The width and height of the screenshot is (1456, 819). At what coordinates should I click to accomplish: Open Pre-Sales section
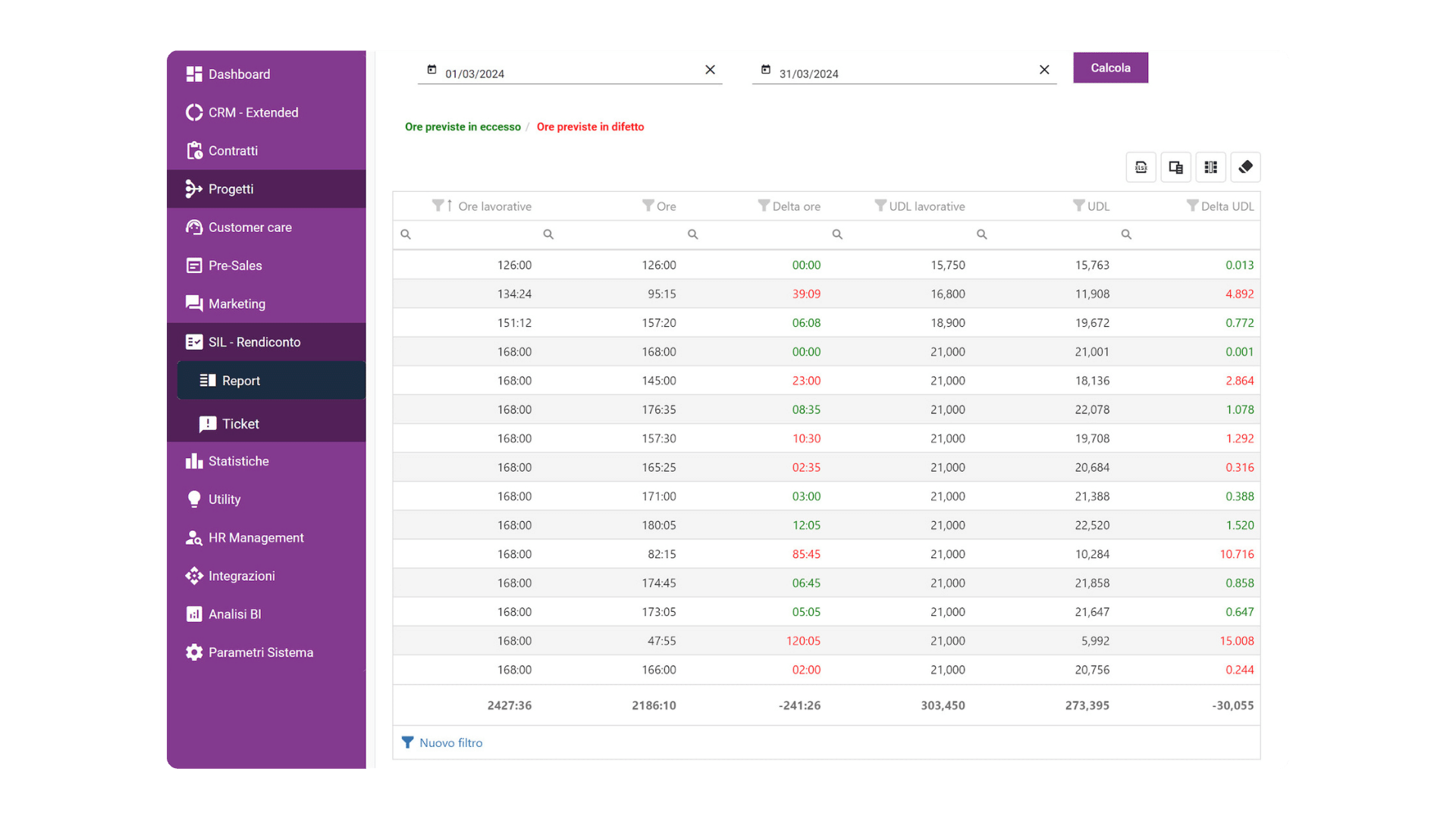click(266, 265)
